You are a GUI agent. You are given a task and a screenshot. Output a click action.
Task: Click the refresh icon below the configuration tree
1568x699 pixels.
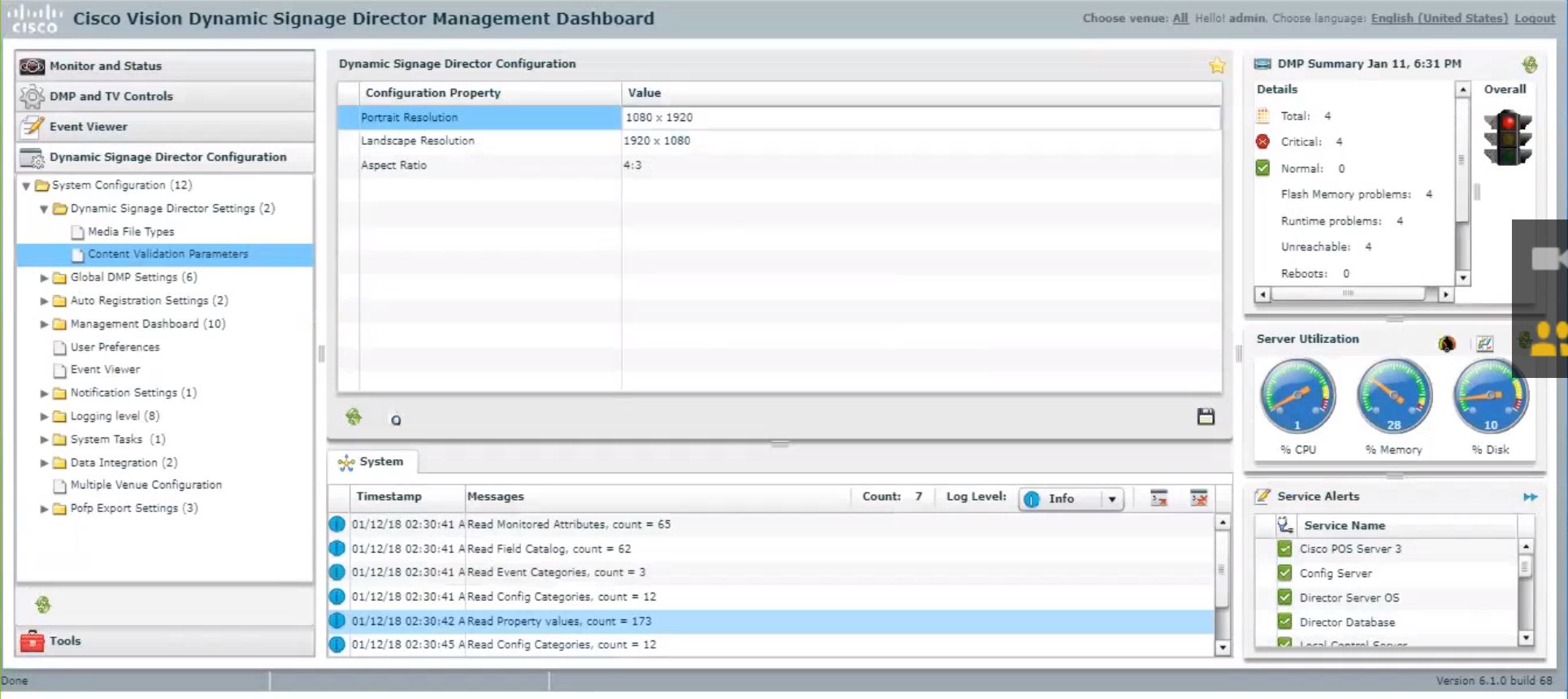[43, 604]
